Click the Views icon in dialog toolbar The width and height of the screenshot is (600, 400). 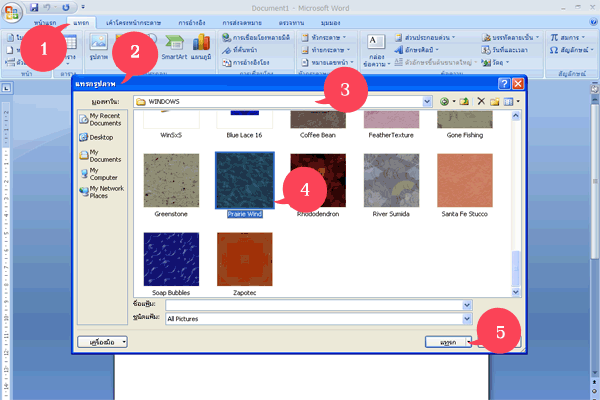[x=508, y=101]
